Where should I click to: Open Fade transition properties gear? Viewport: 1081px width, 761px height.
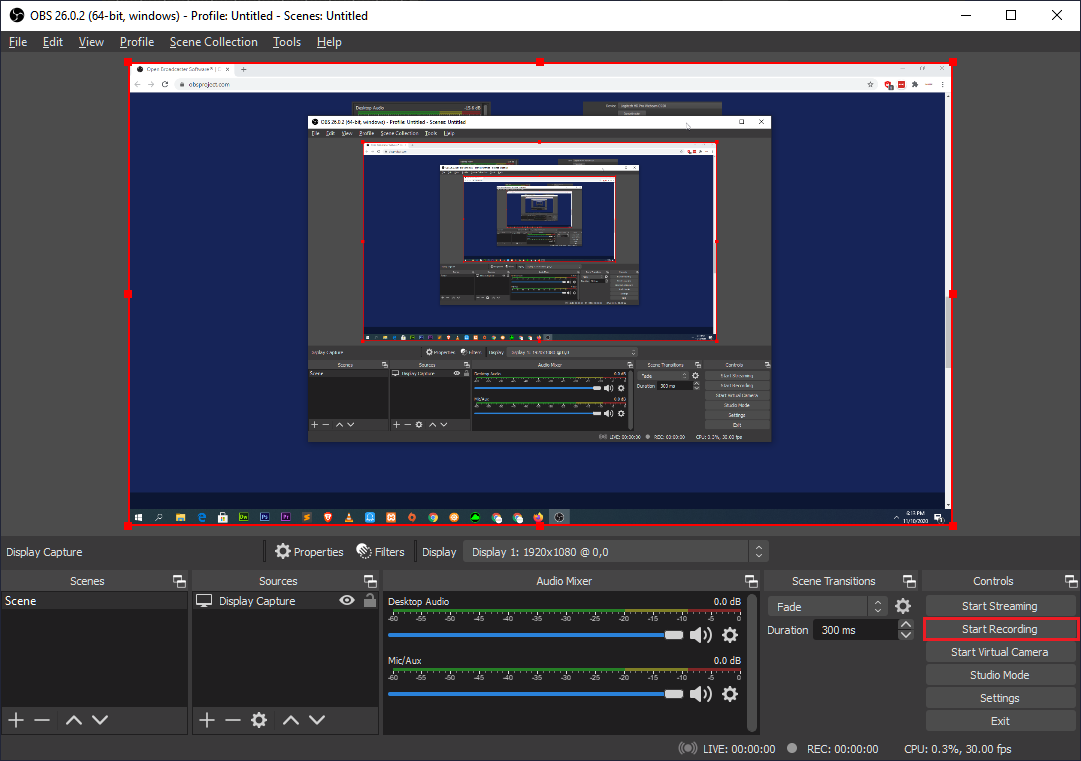coord(903,607)
